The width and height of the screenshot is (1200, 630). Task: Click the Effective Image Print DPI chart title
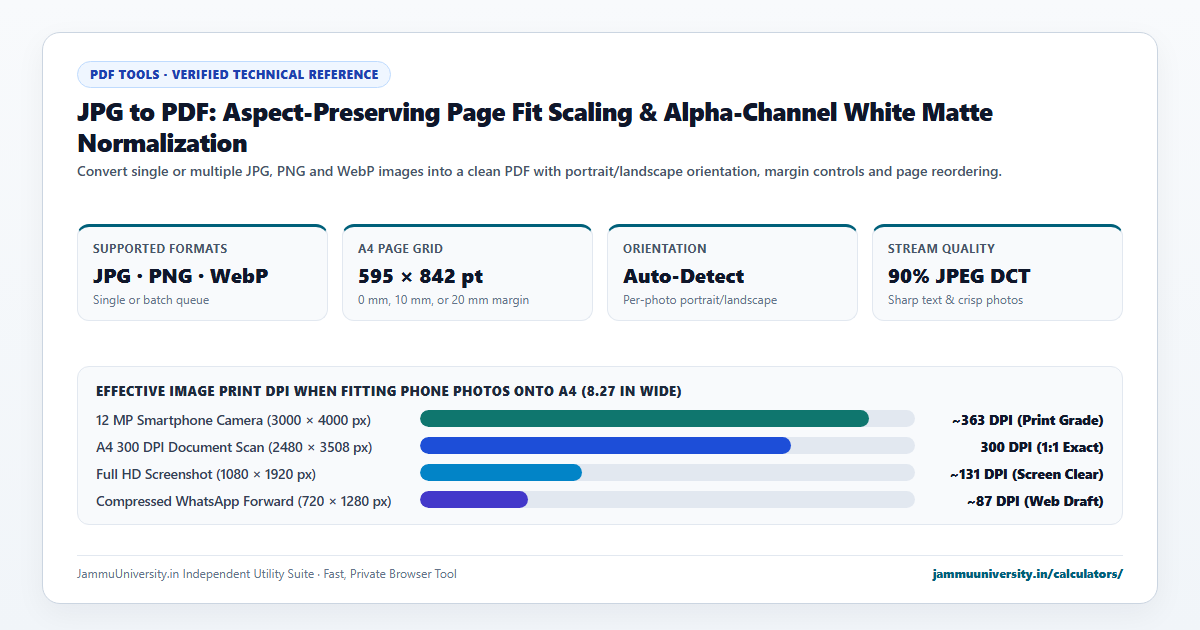(389, 391)
